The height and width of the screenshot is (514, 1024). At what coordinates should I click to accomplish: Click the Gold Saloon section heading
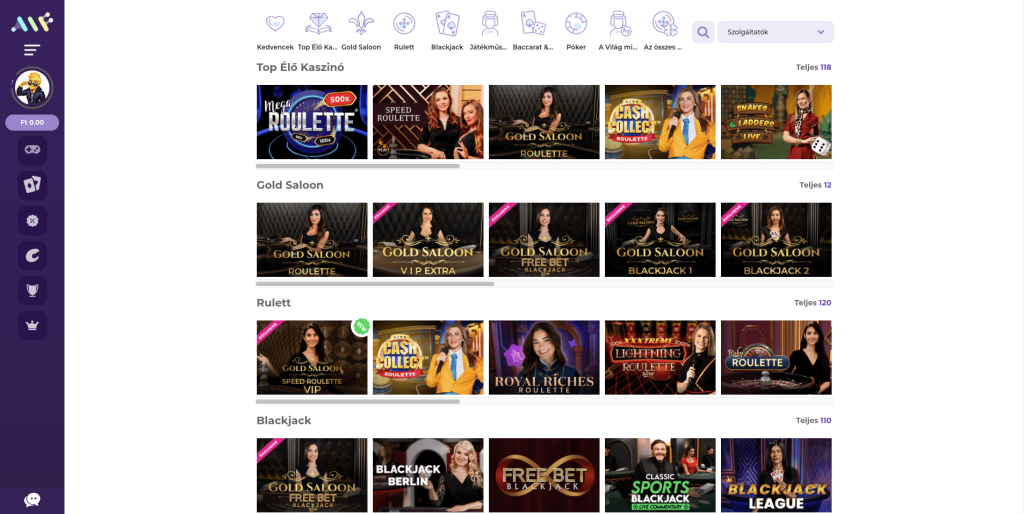[x=290, y=185]
